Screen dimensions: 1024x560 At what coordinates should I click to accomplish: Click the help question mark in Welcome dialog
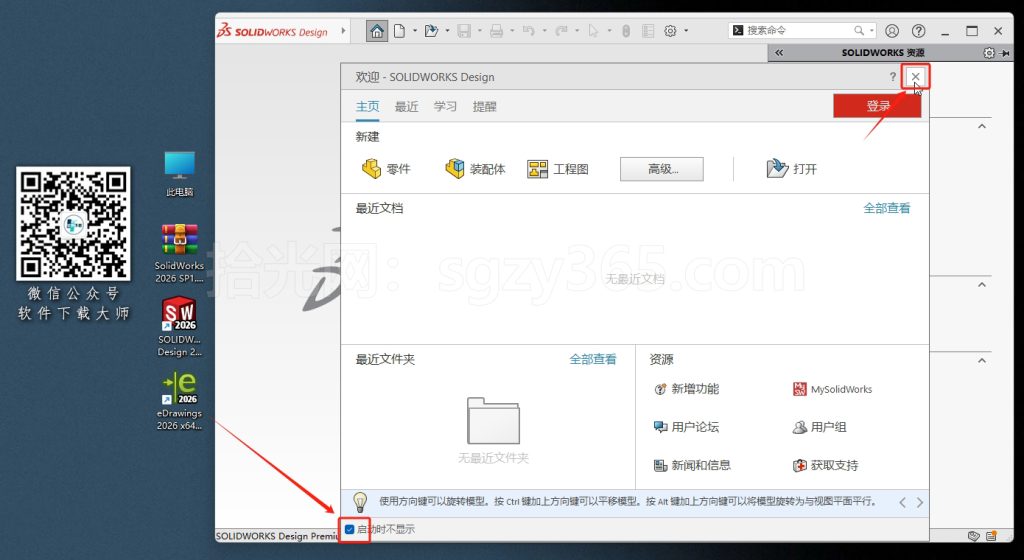point(893,77)
